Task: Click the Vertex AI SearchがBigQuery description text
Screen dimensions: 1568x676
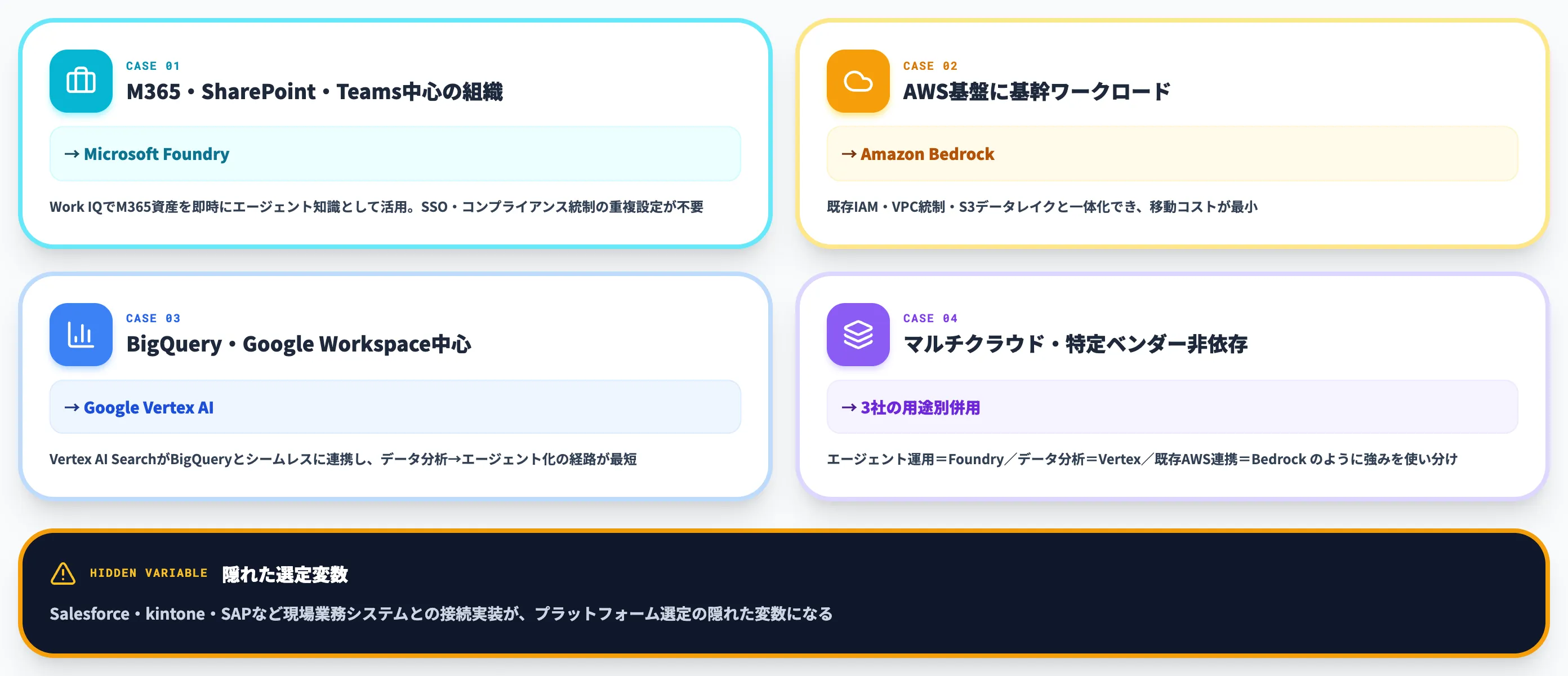Action: tap(344, 459)
